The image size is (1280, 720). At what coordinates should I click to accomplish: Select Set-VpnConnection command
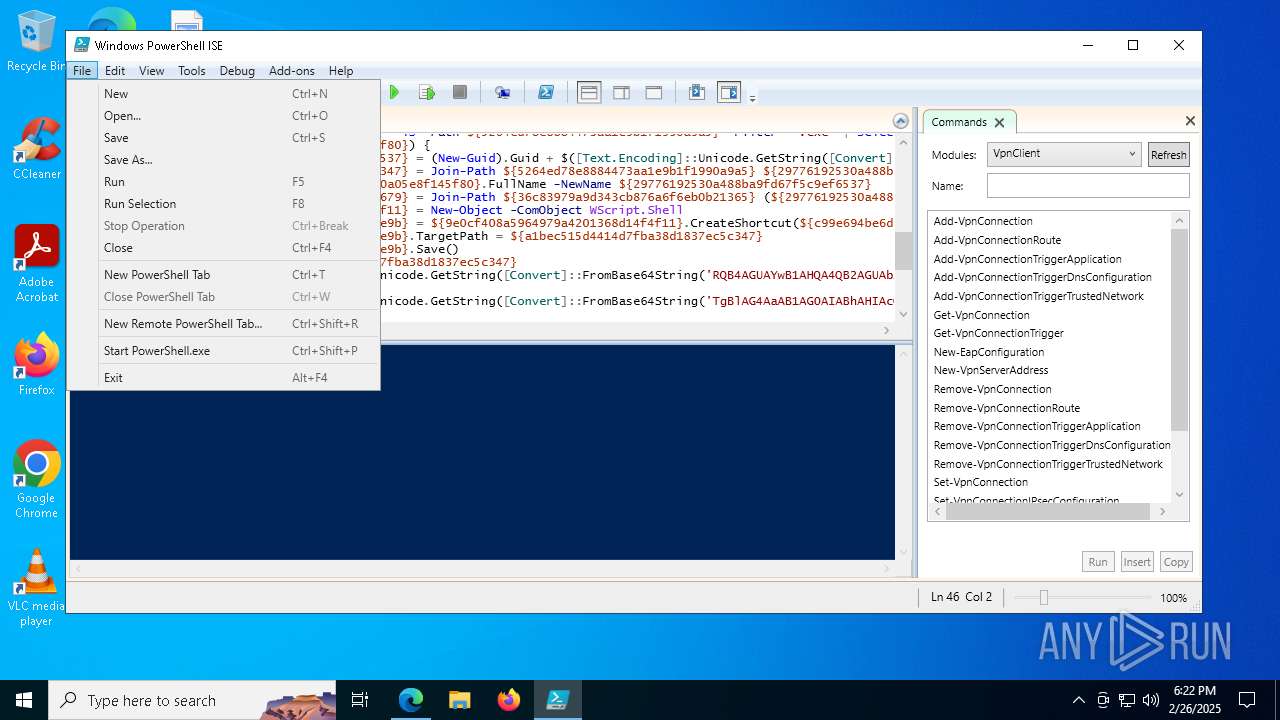point(980,482)
